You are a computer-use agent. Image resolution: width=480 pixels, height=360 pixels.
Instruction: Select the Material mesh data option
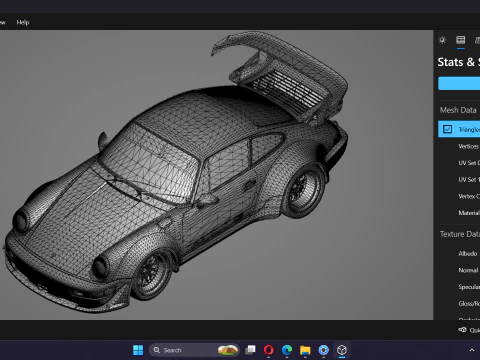tap(469, 213)
